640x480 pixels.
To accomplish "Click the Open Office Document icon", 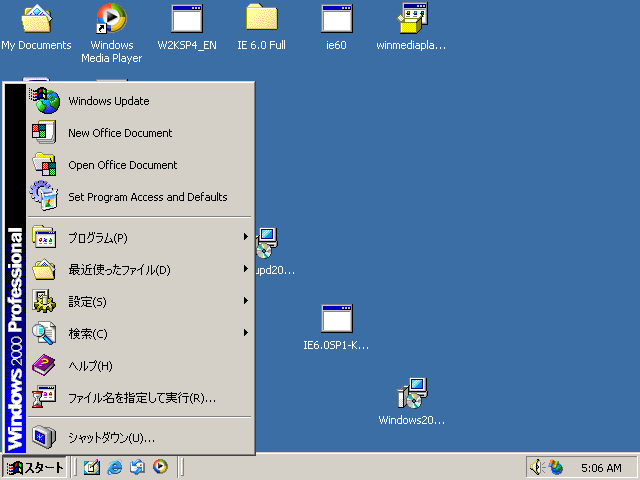I will 44,164.
